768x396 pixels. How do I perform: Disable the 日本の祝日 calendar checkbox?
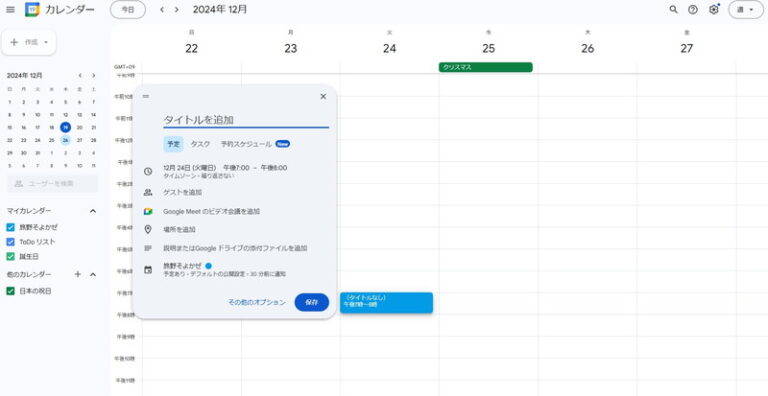tap(10, 291)
